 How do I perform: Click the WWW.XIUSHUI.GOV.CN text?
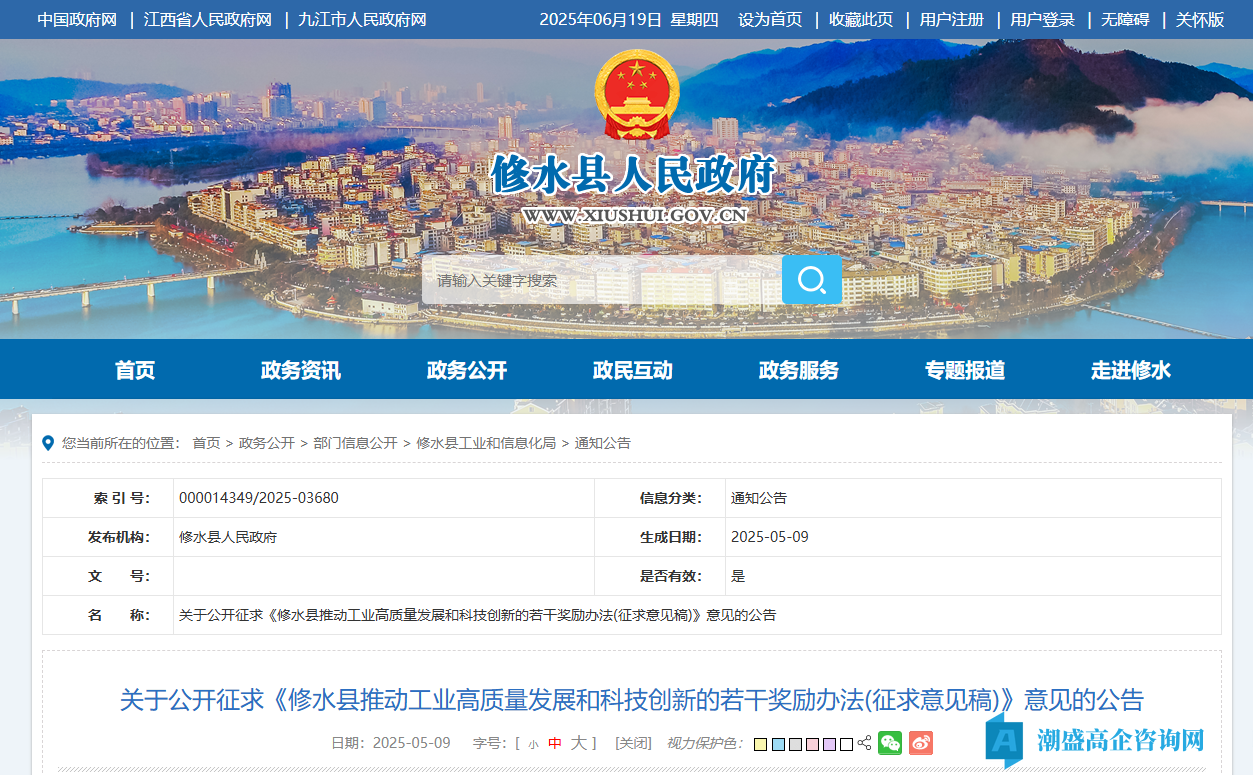click(634, 215)
